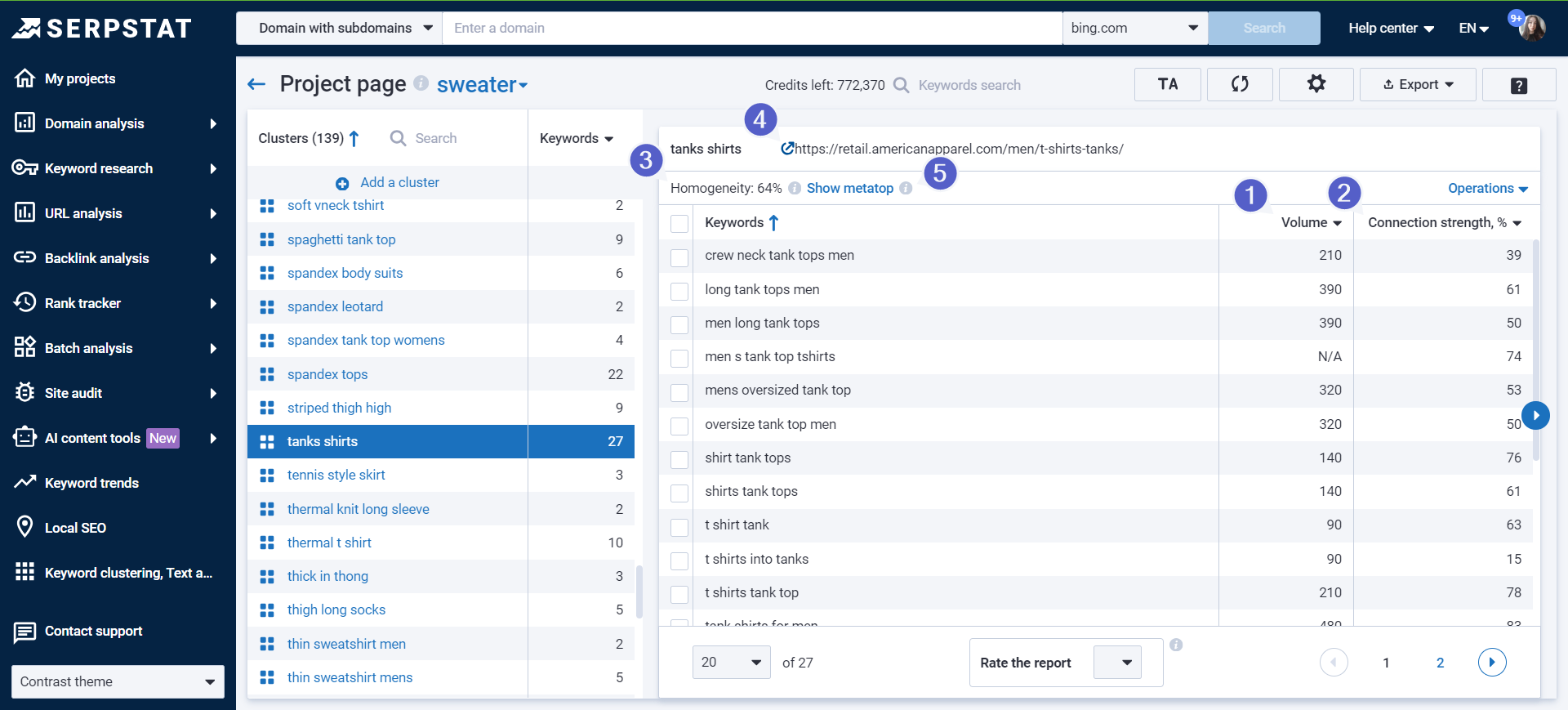Click the Domain analysis chart icon
This screenshot has height=710, width=1568.
(x=25, y=123)
